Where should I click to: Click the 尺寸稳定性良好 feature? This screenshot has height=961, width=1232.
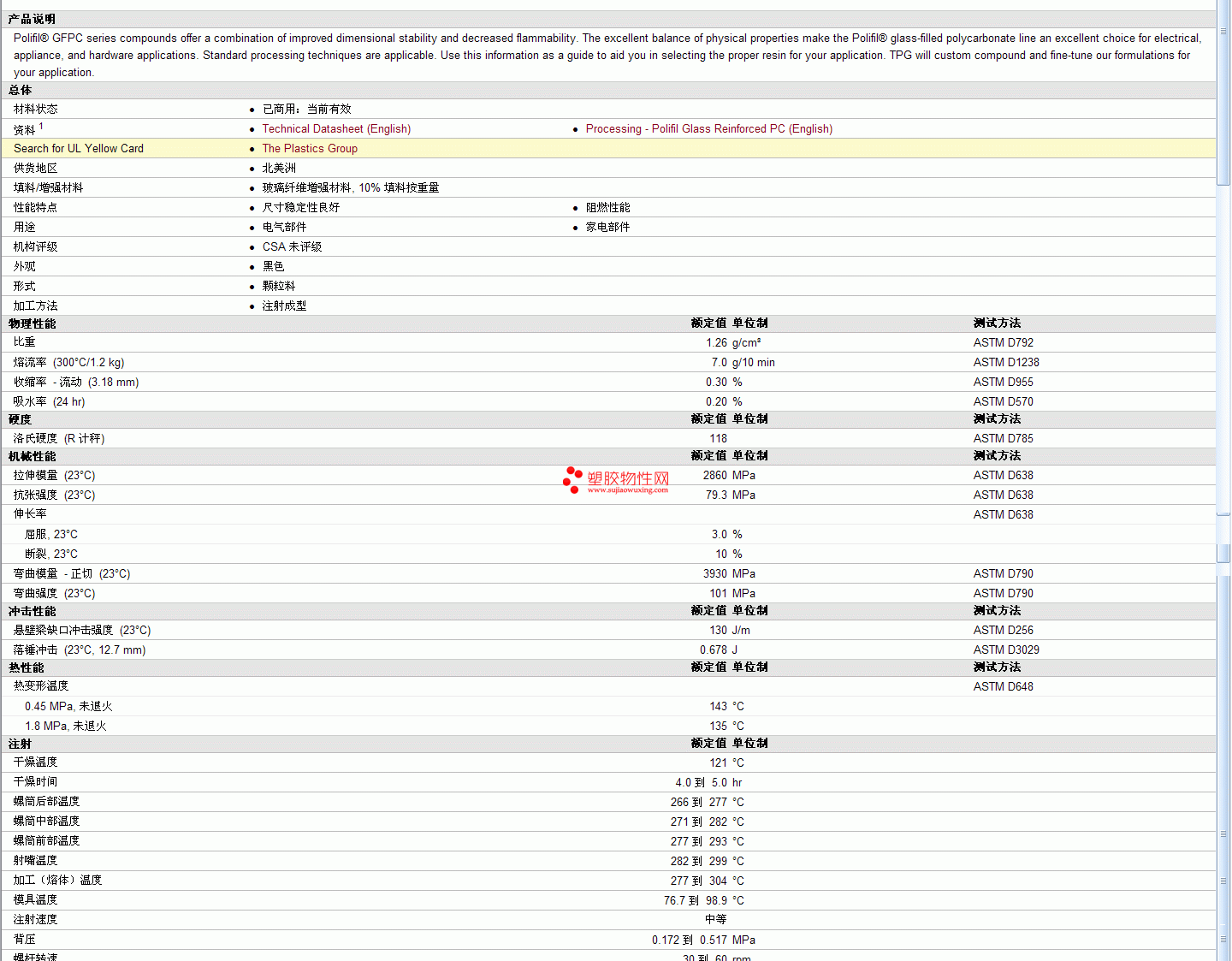pyautogui.click(x=301, y=207)
